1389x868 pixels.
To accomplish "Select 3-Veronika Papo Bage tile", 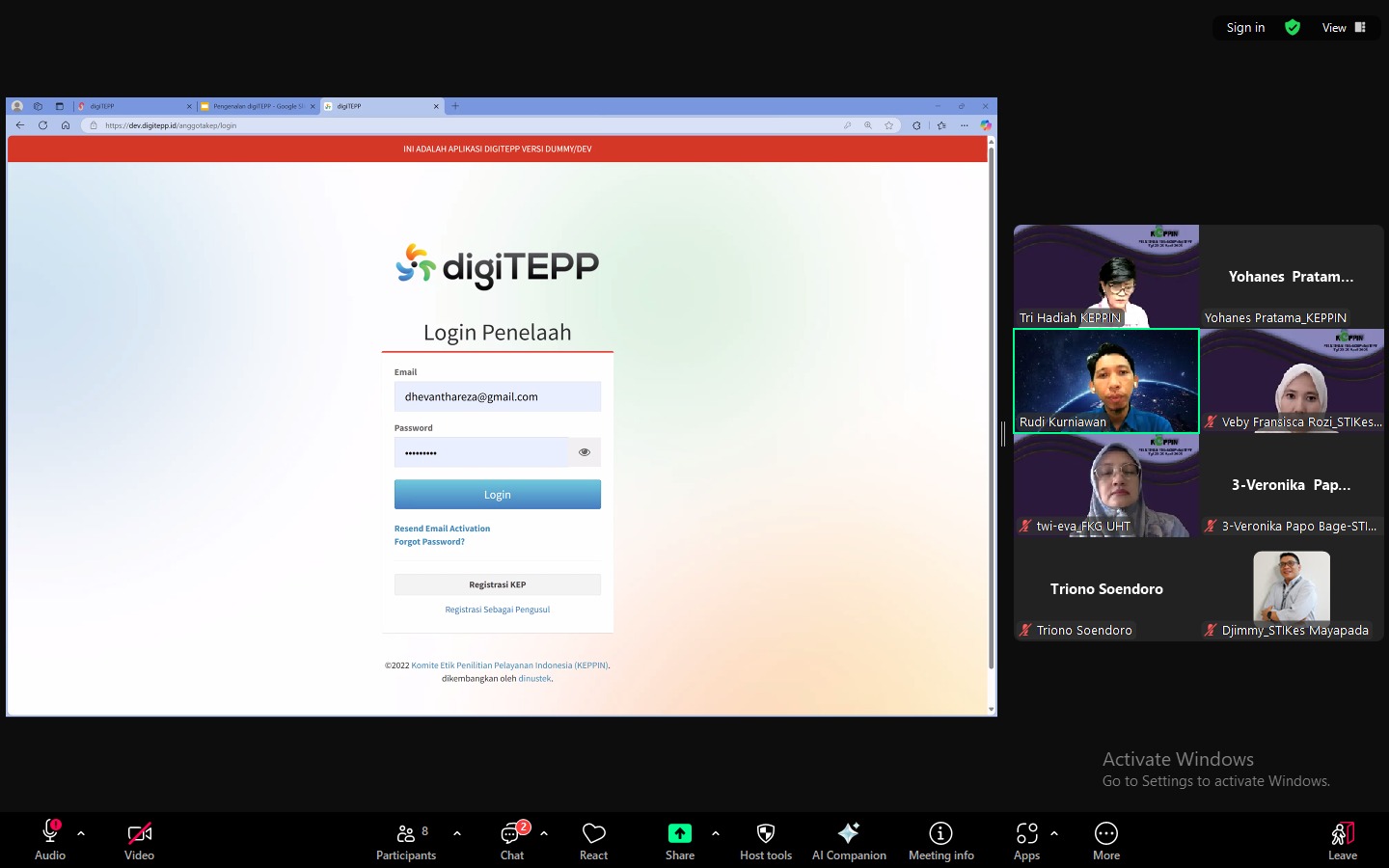I will coord(1292,485).
